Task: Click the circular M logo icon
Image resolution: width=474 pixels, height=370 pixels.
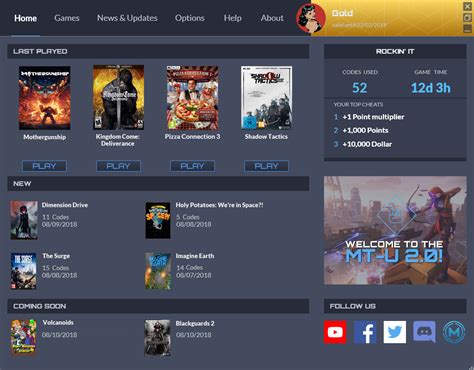Action: pos(454,332)
